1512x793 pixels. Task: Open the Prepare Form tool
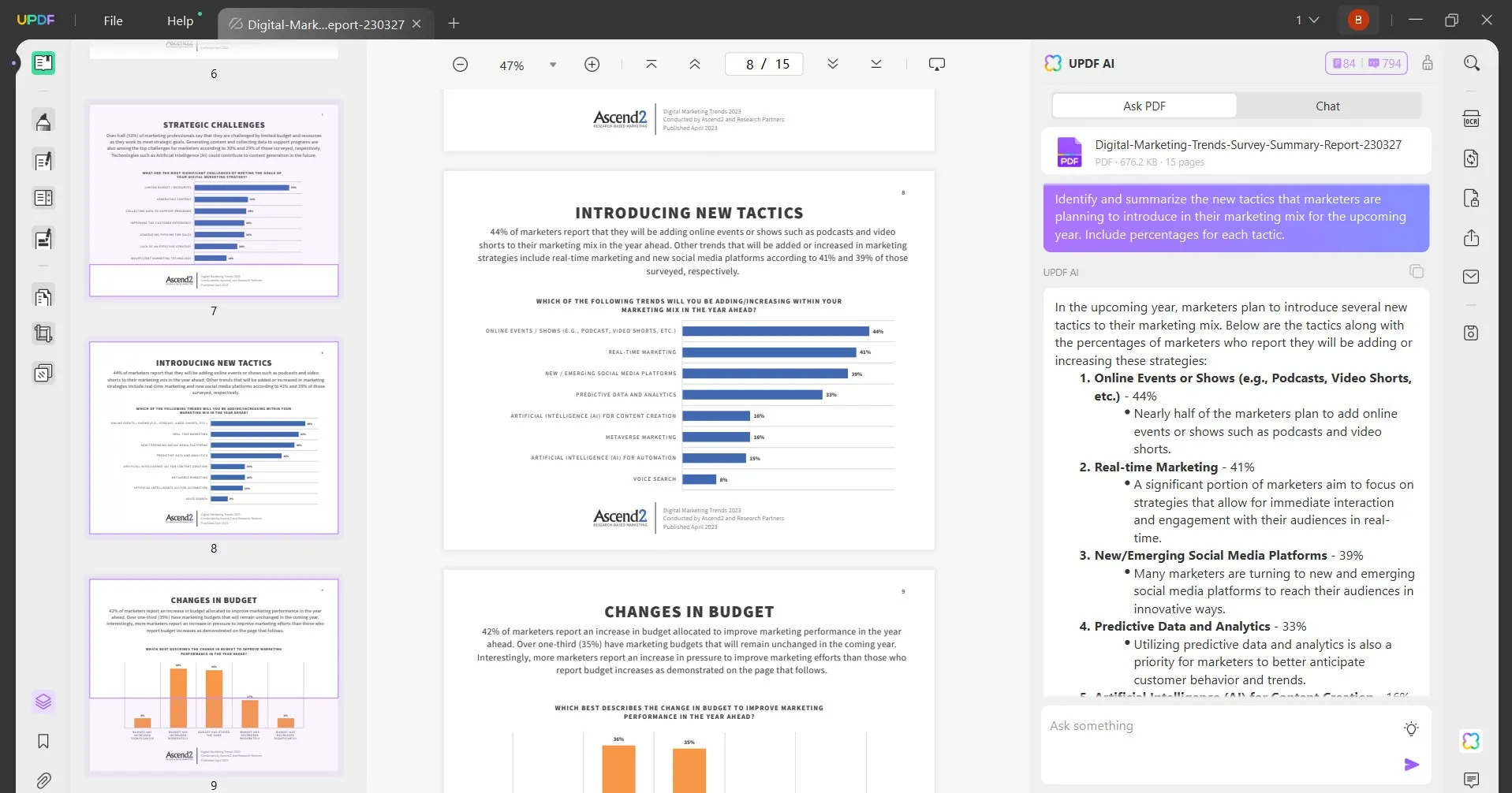point(43,198)
